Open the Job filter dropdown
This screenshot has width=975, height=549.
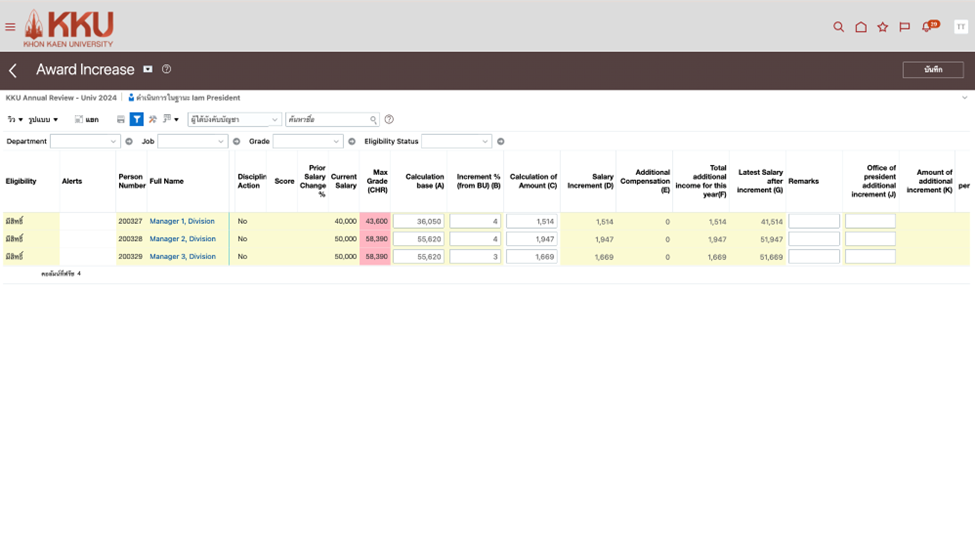click(x=192, y=142)
